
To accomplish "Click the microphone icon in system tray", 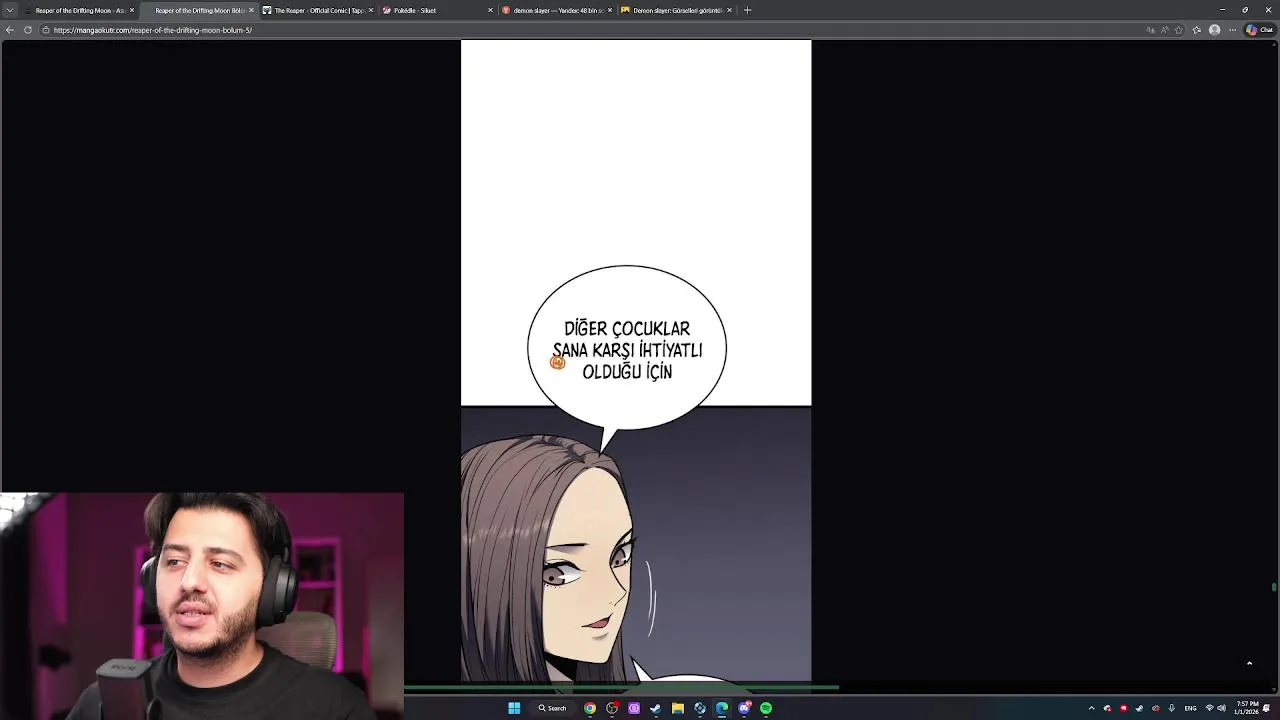I will pyautogui.click(x=1171, y=708).
